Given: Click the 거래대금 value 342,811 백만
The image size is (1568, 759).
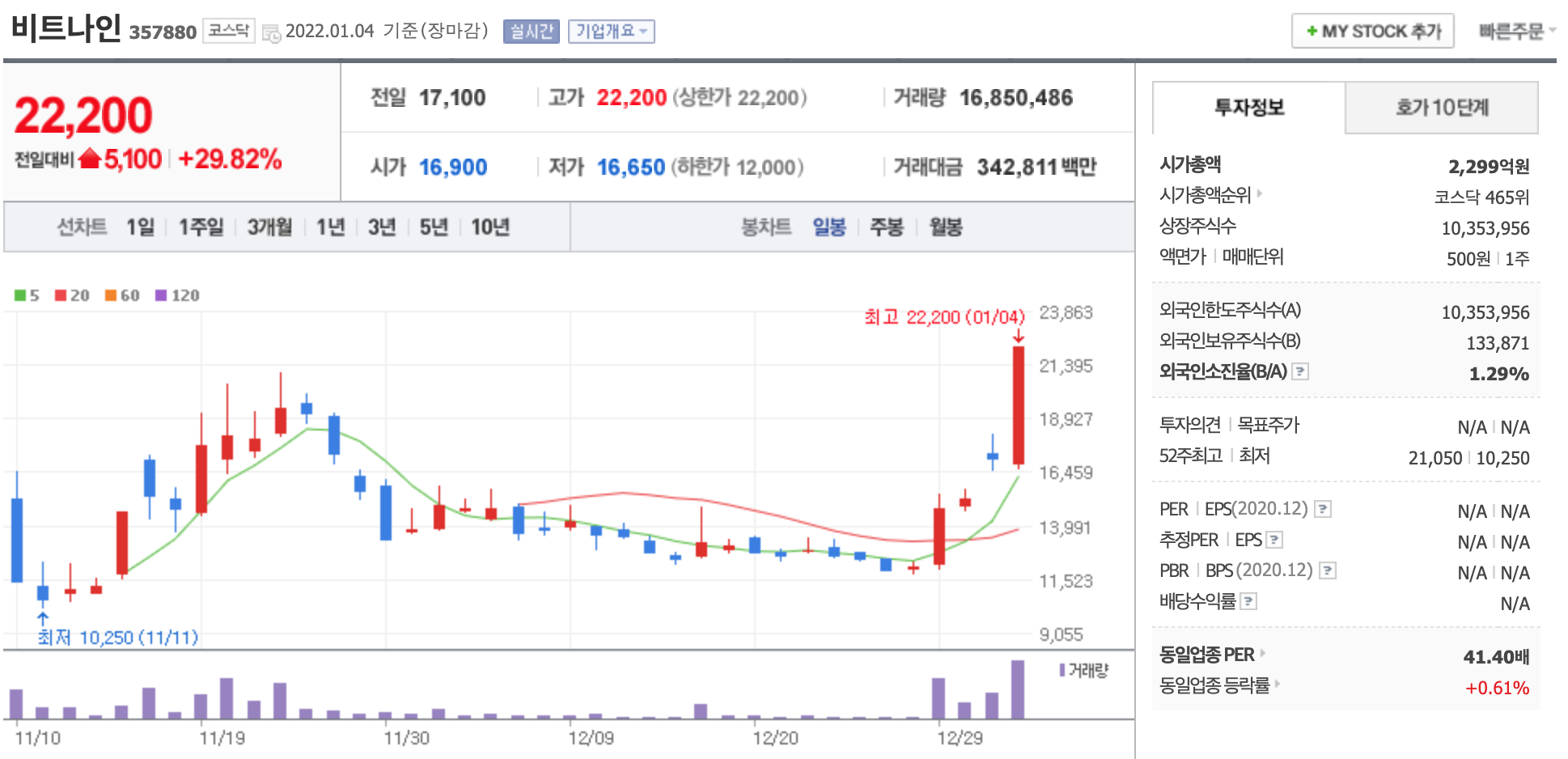Looking at the screenshot, I should pyautogui.click(x=1036, y=167).
